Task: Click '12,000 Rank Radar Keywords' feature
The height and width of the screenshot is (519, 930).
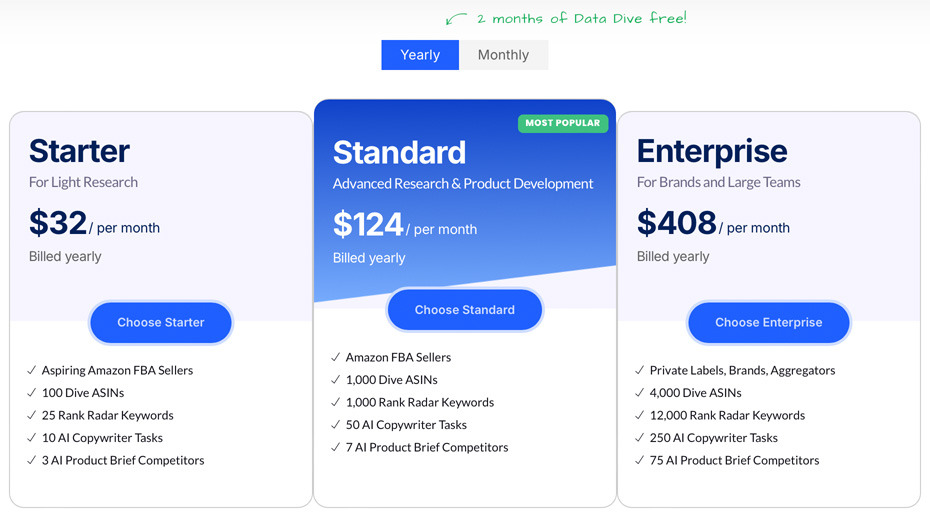Action: [727, 415]
